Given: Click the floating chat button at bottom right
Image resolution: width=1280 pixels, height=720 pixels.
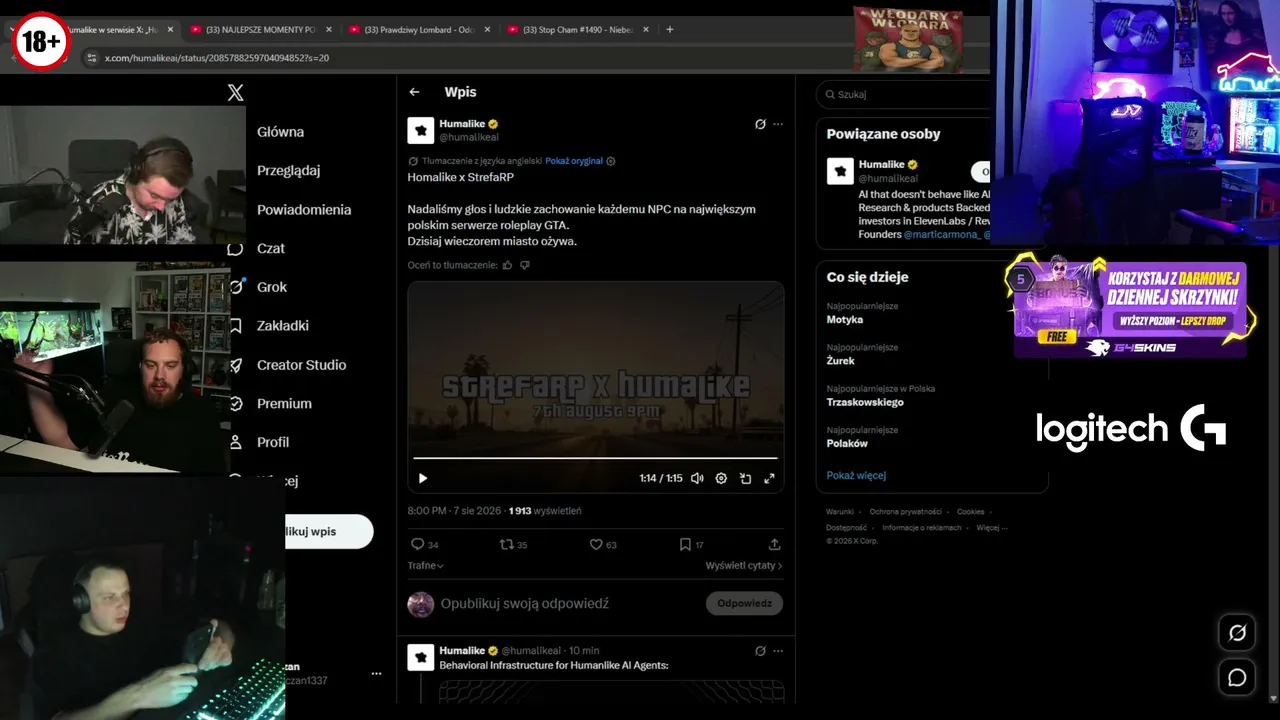Looking at the screenshot, I should [x=1237, y=678].
